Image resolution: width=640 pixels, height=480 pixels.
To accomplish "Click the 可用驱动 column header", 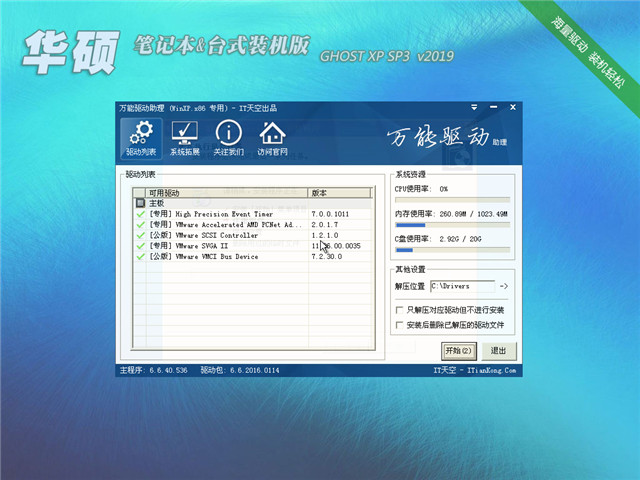I will [x=227, y=193].
